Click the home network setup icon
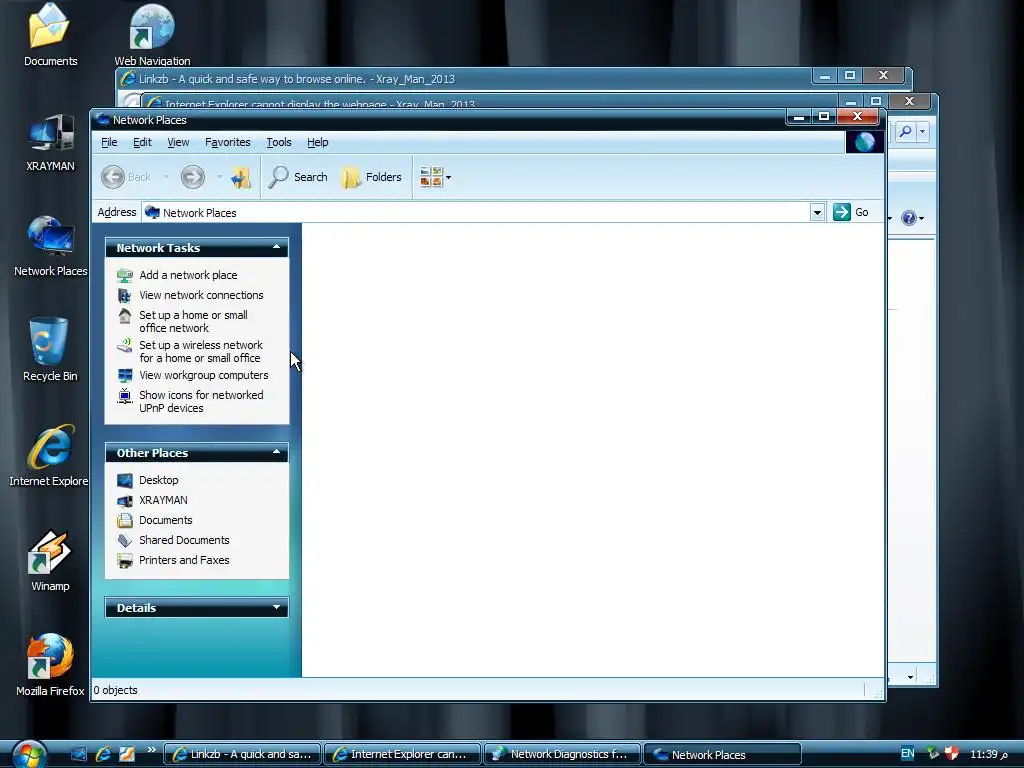The image size is (1024, 768). point(125,316)
